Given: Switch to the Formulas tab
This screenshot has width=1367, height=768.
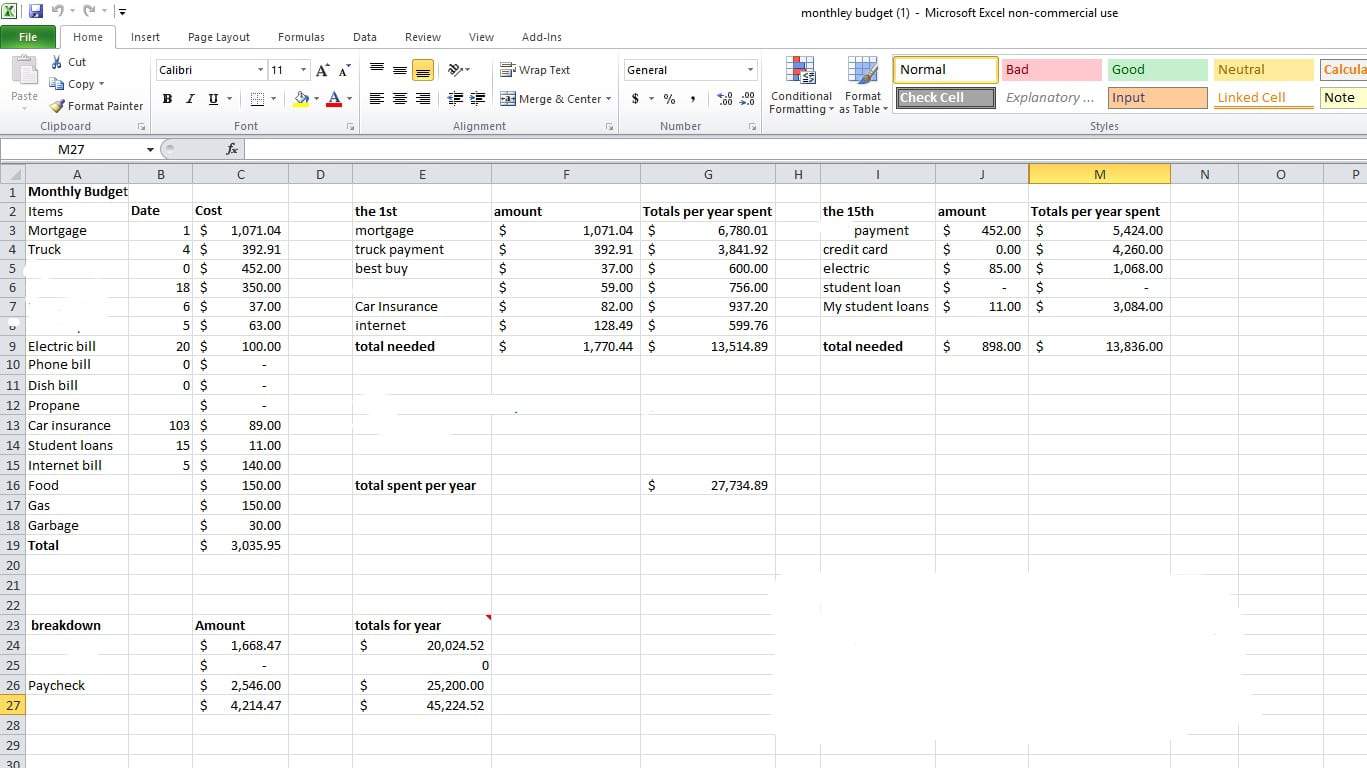Looking at the screenshot, I should 301,37.
